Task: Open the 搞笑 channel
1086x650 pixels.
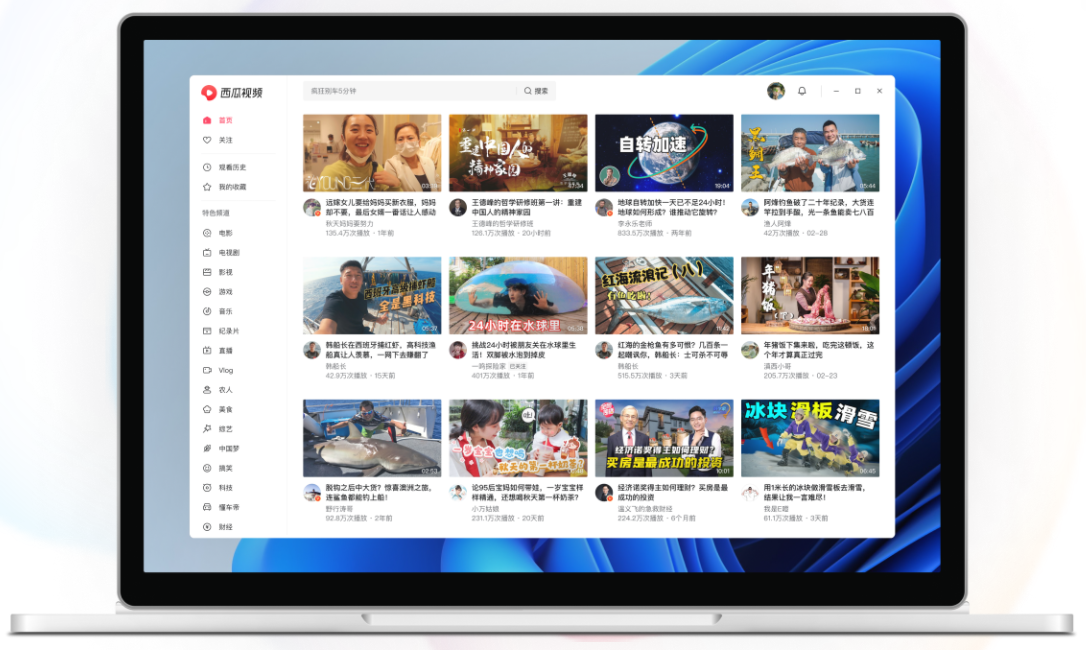Action: (x=226, y=468)
